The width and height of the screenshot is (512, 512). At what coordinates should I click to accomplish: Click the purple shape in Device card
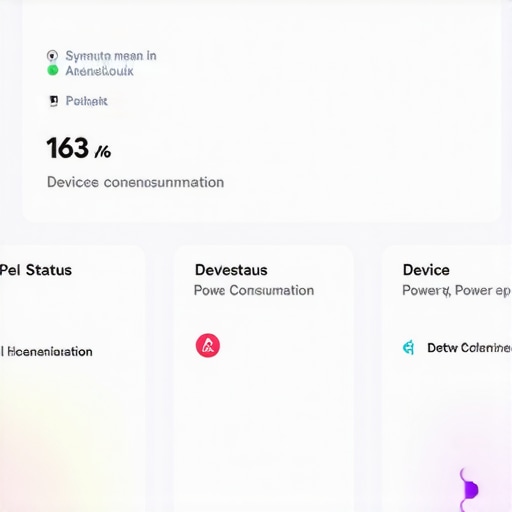pos(469,489)
